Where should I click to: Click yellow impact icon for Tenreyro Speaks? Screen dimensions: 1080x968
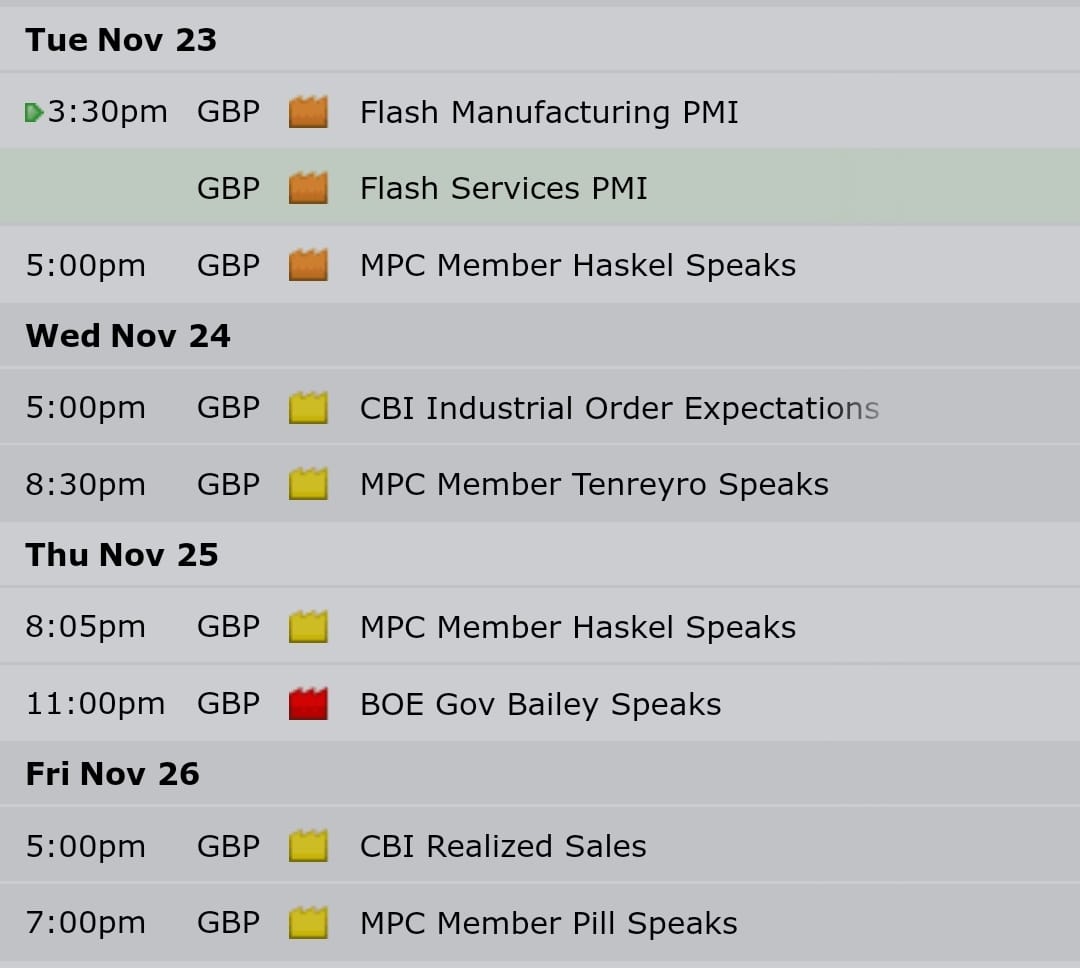point(308,484)
